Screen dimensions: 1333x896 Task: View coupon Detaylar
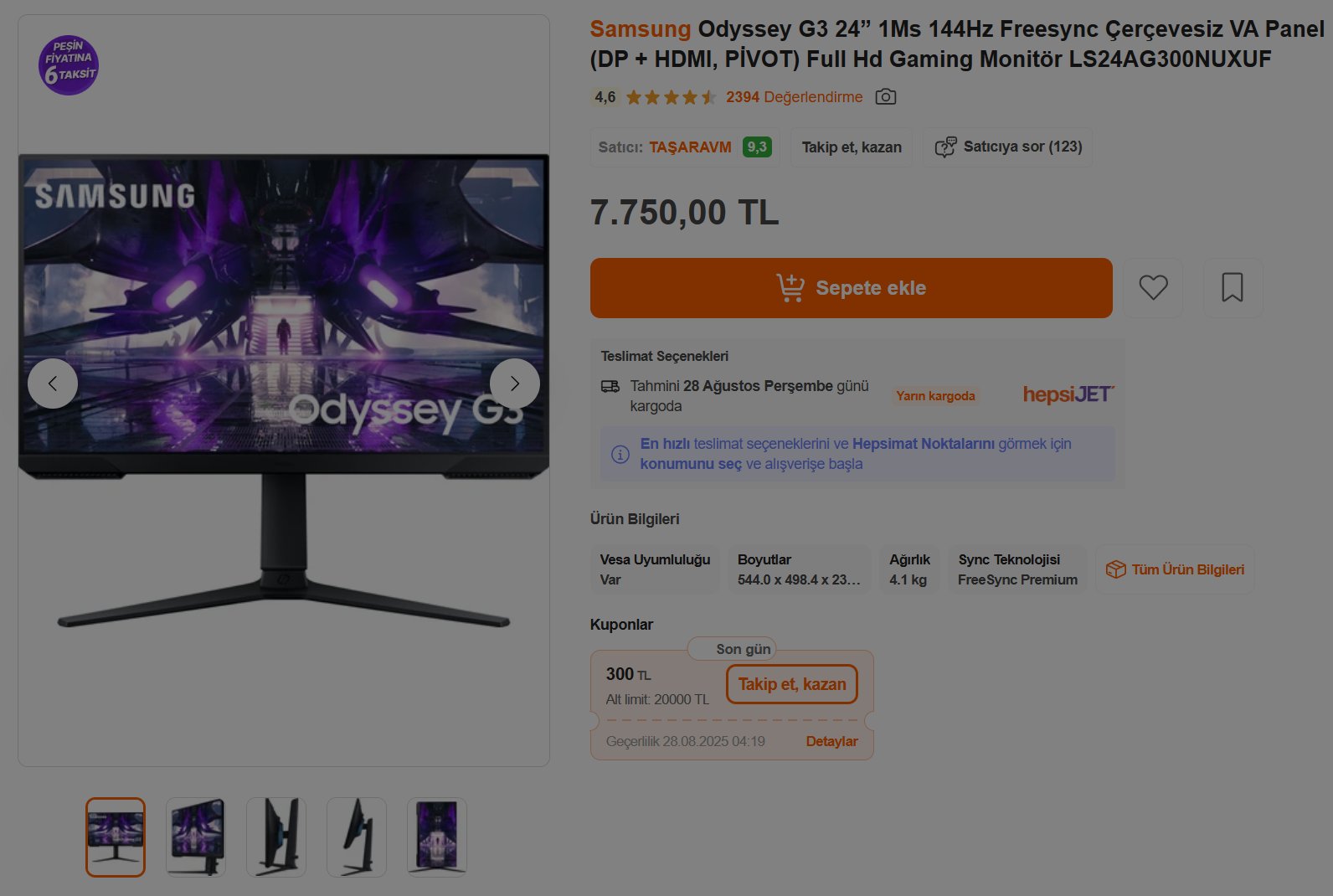pyautogui.click(x=831, y=742)
